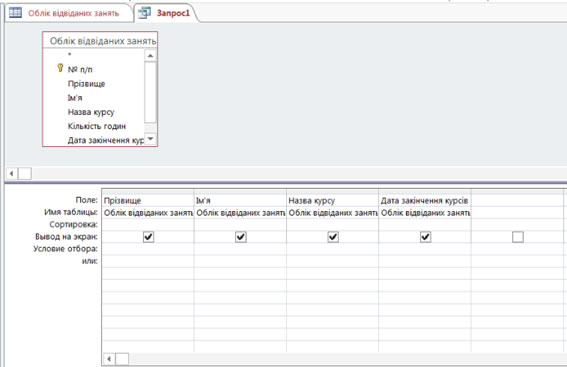Click the table name cell under Дата закінчення курсів
Image resolution: width=567 pixels, height=367 pixels.
point(425,213)
